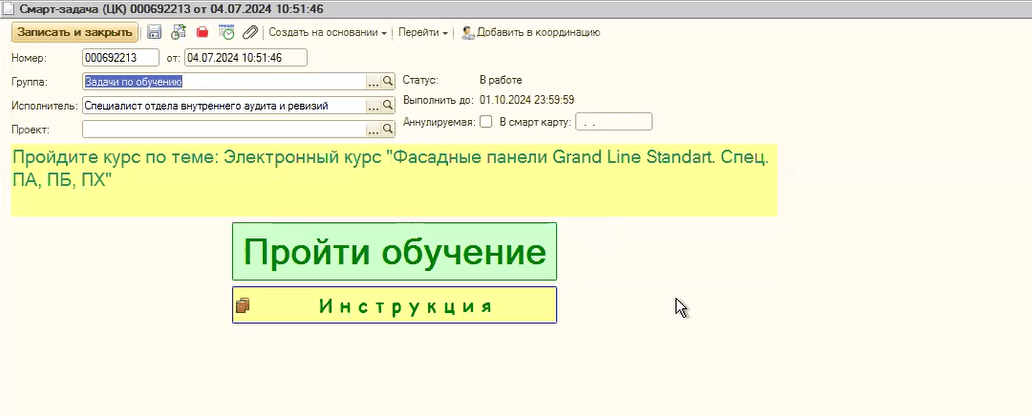Open the Создать на основании dropdown

(x=328, y=32)
